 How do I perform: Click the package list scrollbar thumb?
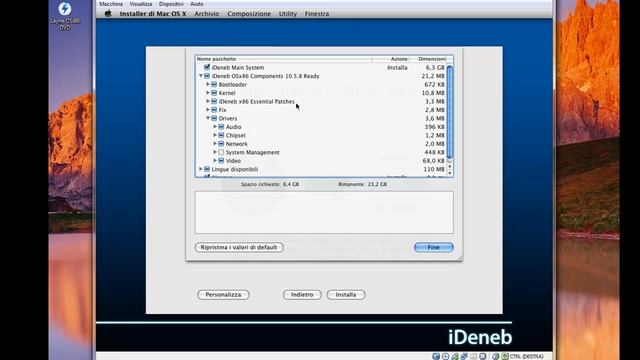[450, 111]
